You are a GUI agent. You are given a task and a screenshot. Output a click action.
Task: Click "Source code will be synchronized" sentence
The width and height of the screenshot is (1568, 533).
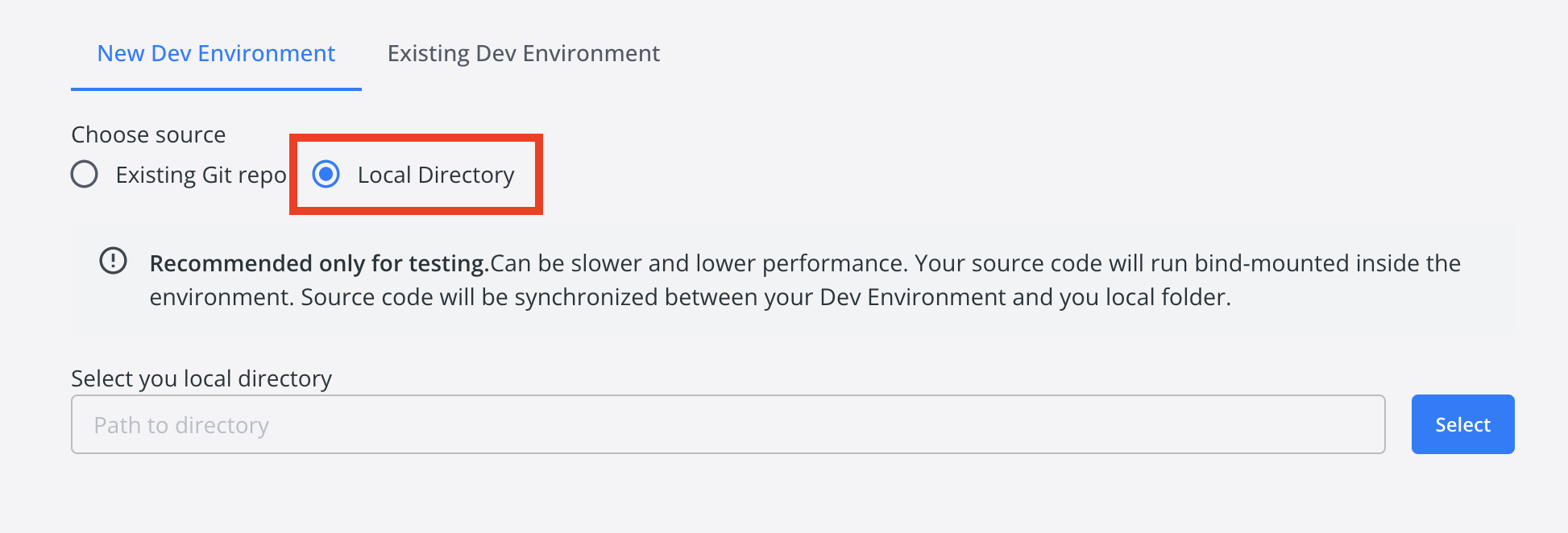[x=556, y=297]
